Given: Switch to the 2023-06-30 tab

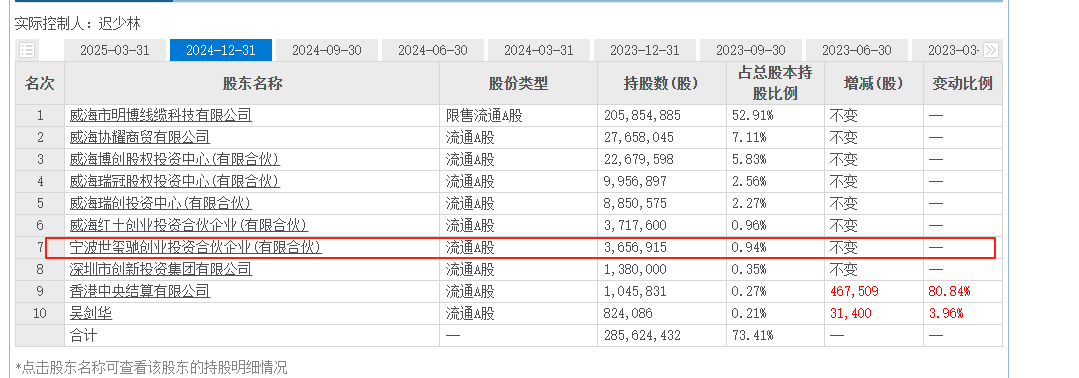Looking at the screenshot, I should (x=857, y=50).
